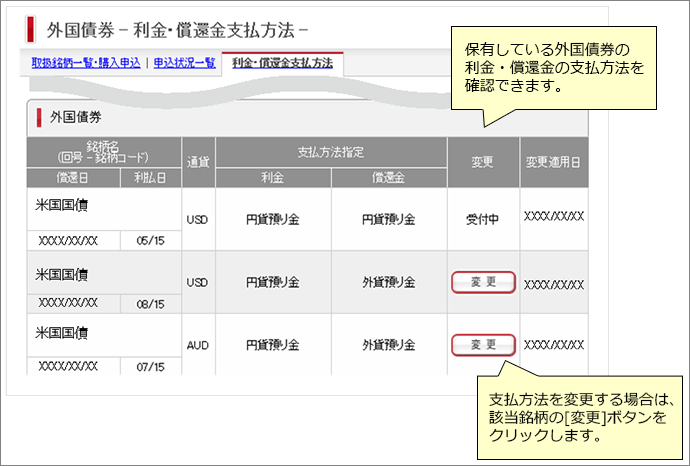Click the 08/15 interest date cell

tap(150, 303)
